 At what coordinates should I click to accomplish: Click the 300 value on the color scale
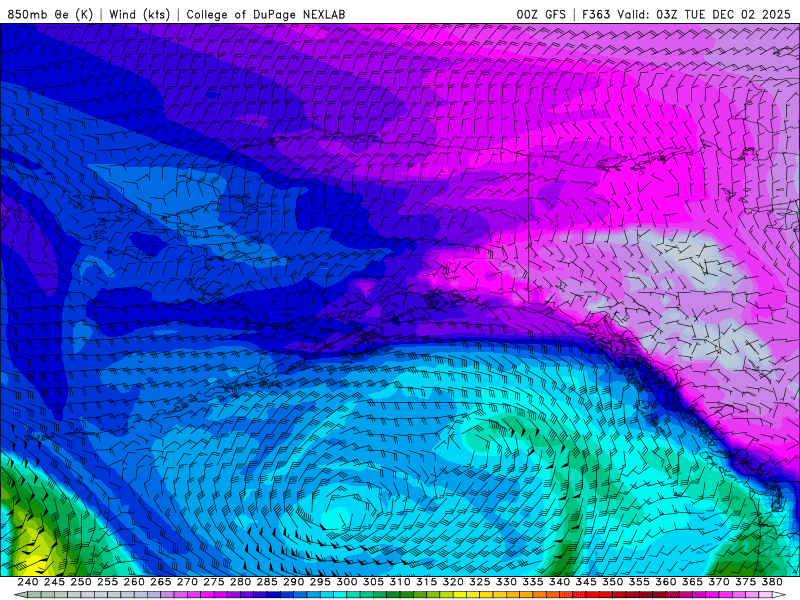pos(346,582)
